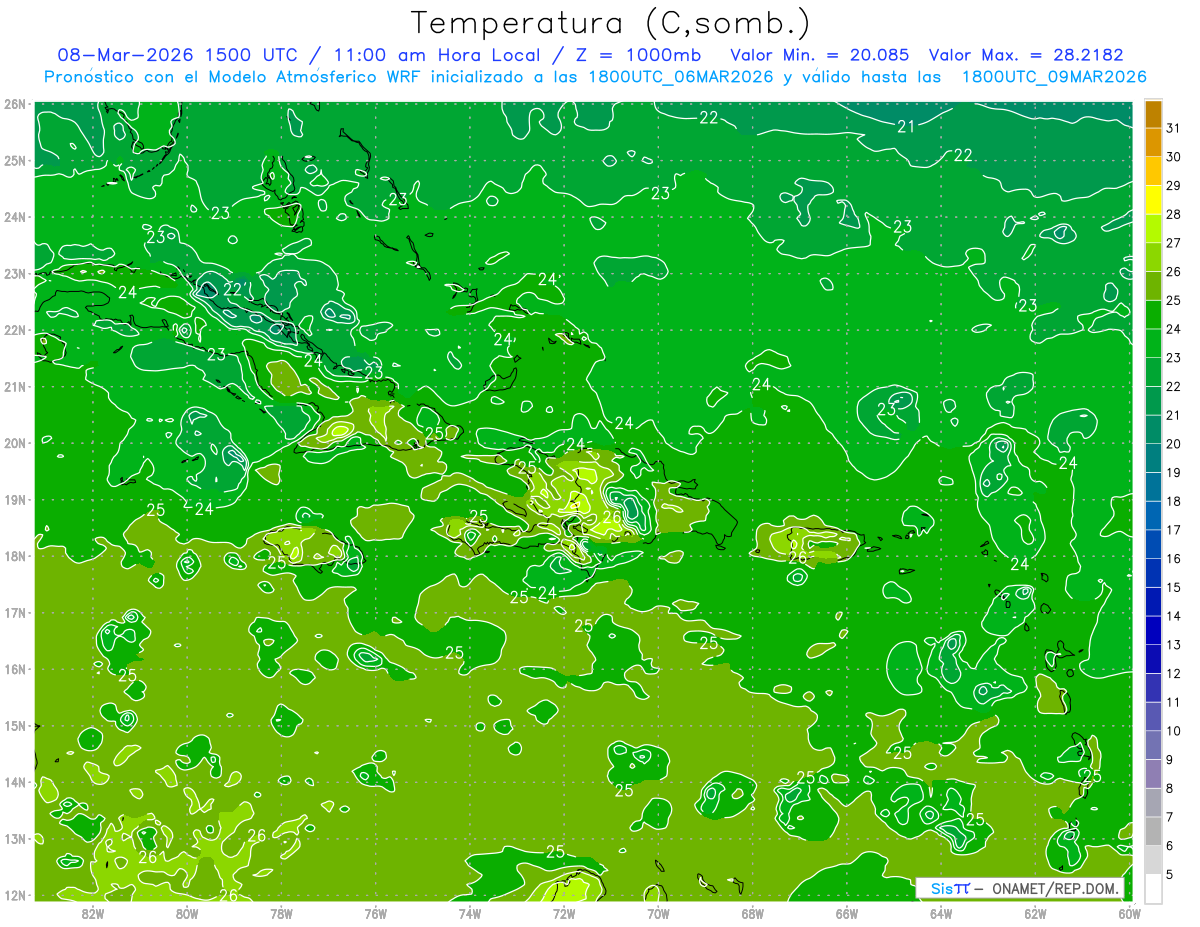The height and width of the screenshot is (927, 1200).
Task: Select the 16N latitude axis label
Action: click(x=15, y=669)
